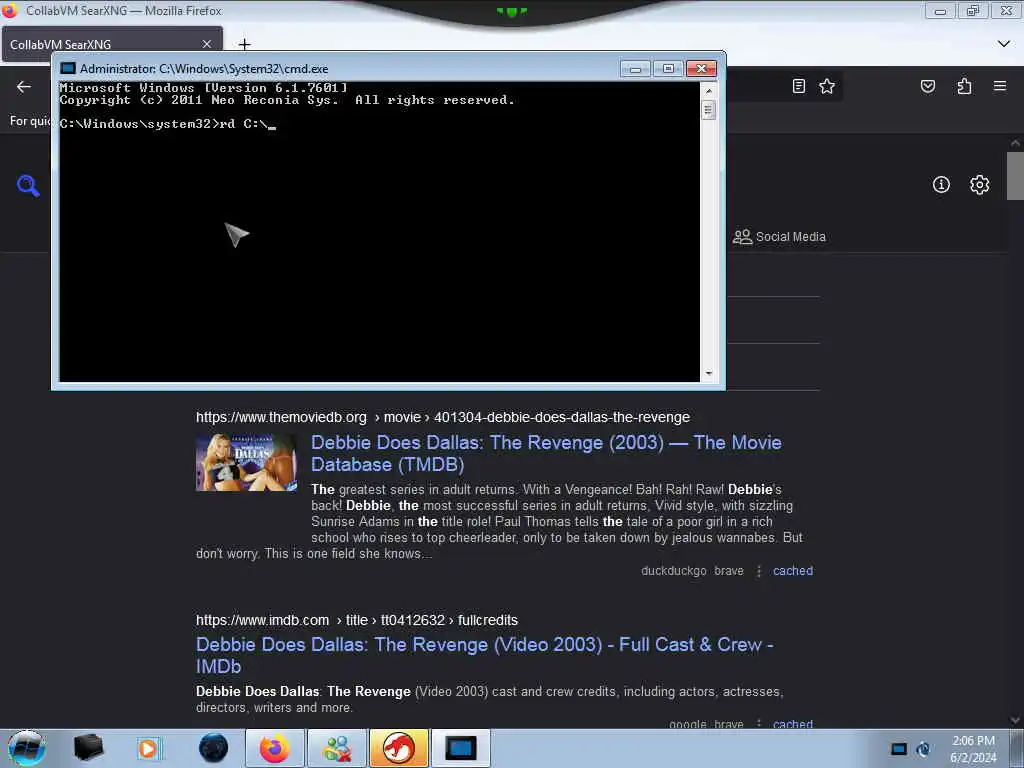Close the cmd.exe window with red X
This screenshot has width=1024, height=768.
pyautogui.click(x=701, y=69)
